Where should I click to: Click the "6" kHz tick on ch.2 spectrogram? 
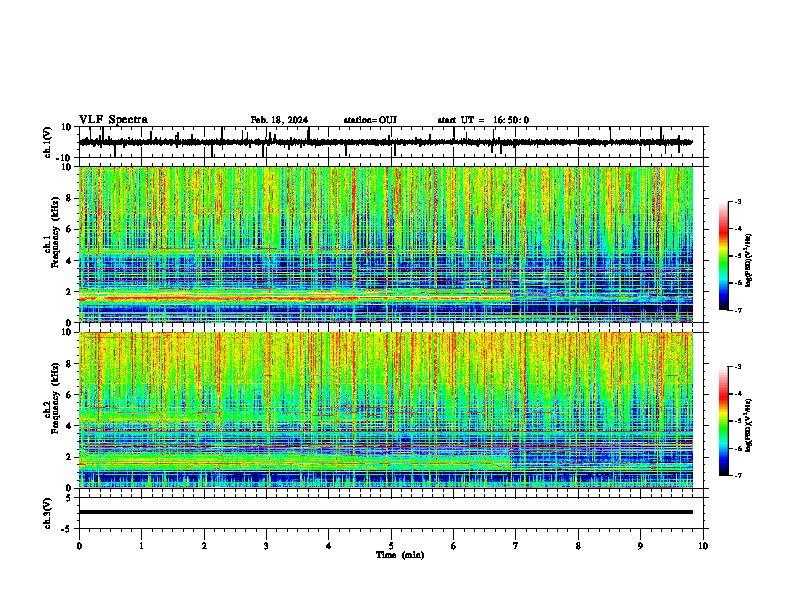pos(70,395)
